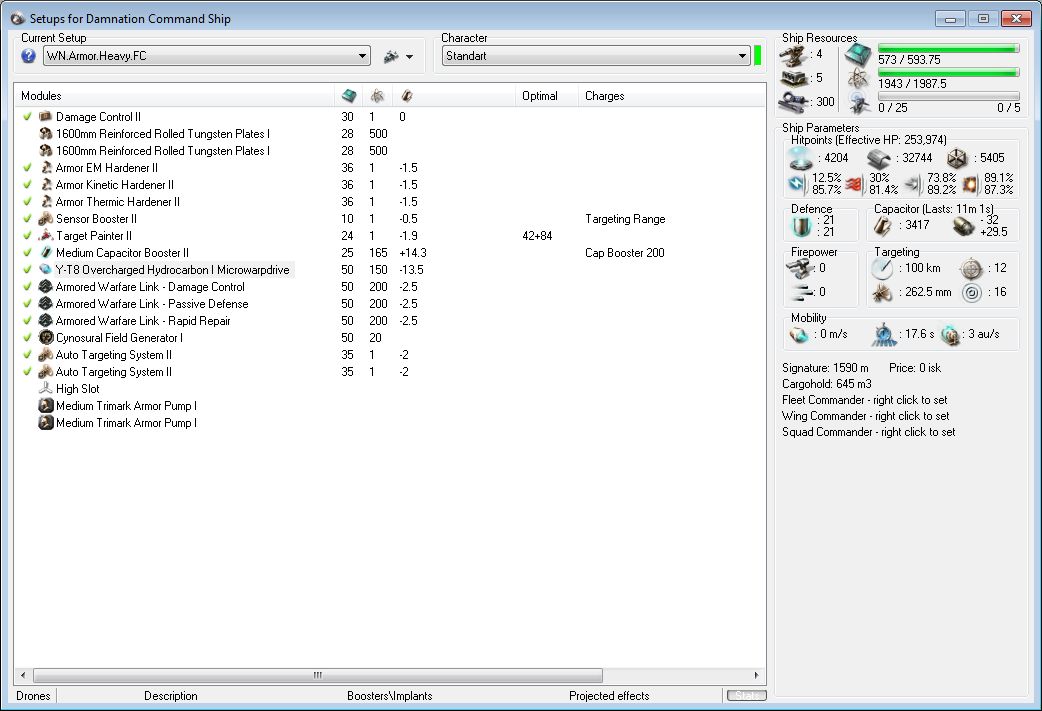Screen dimensions: 1042x711
Task: Open the Character dropdown showing Standart
Action: click(596, 56)
